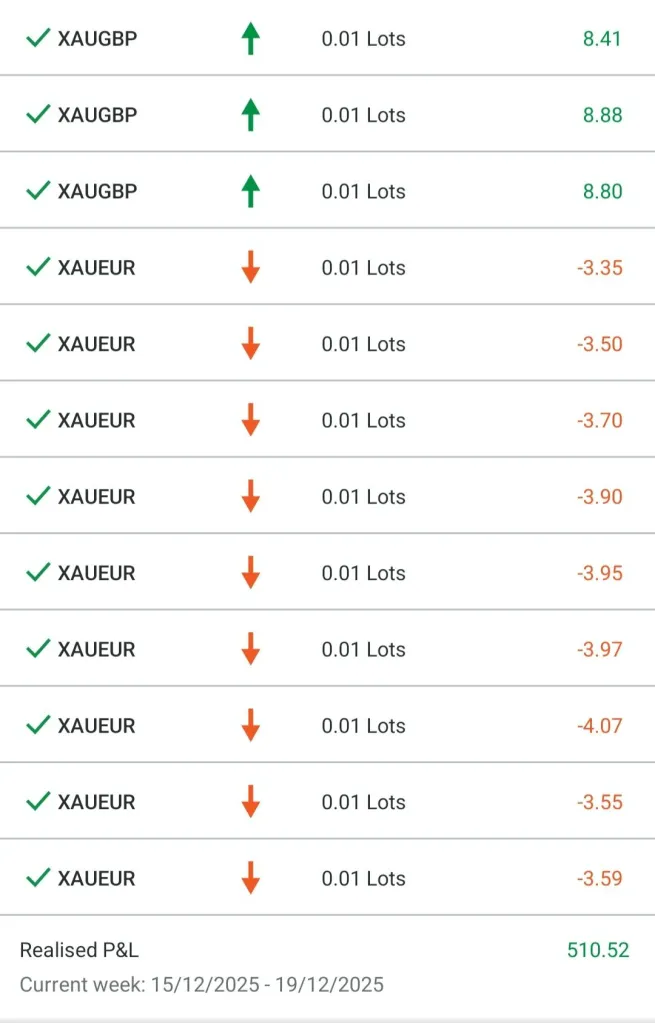Select the XAUEUR symbol with -3.90 loss
The width and height of the screenshot is (655, 1023).
[x=96, y=497]
